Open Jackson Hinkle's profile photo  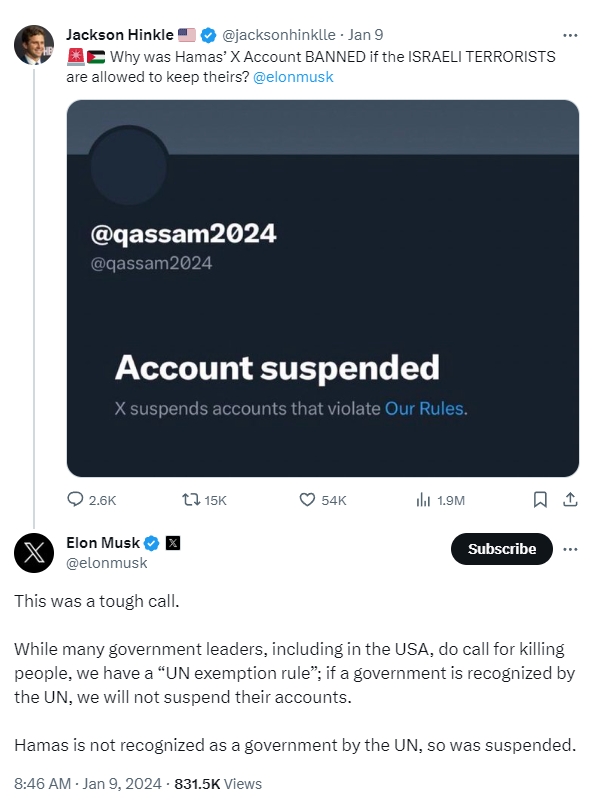[34, 45]
